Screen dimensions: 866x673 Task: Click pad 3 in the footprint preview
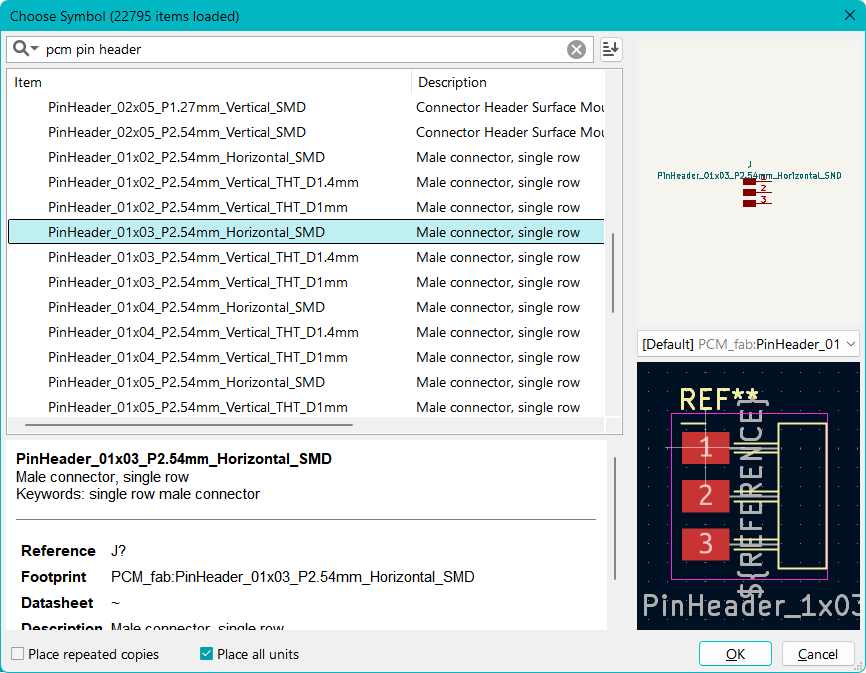tap(706, 544)
